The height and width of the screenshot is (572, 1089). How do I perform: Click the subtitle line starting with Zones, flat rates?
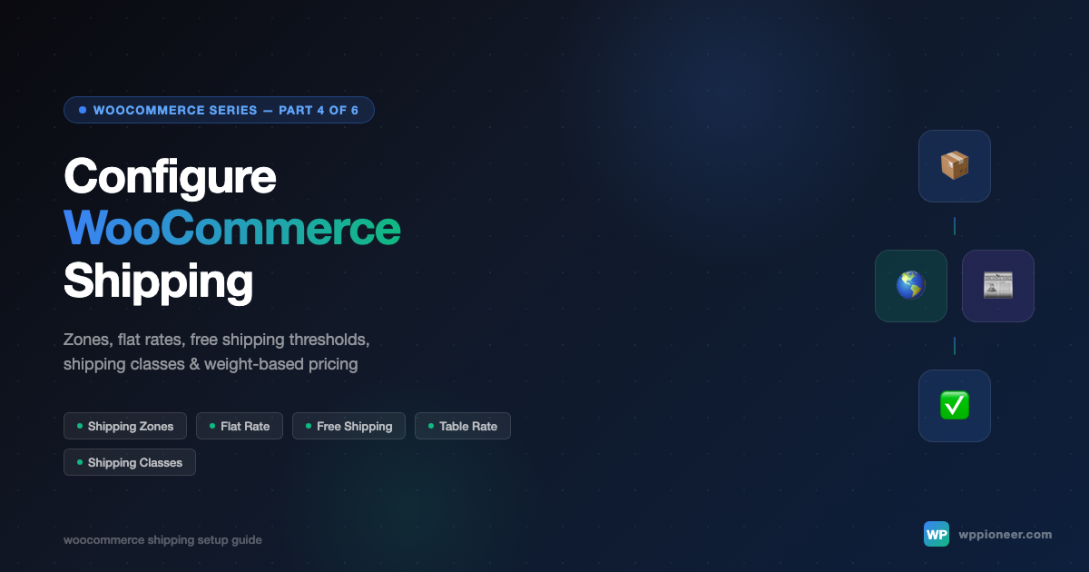pos(217,339)
